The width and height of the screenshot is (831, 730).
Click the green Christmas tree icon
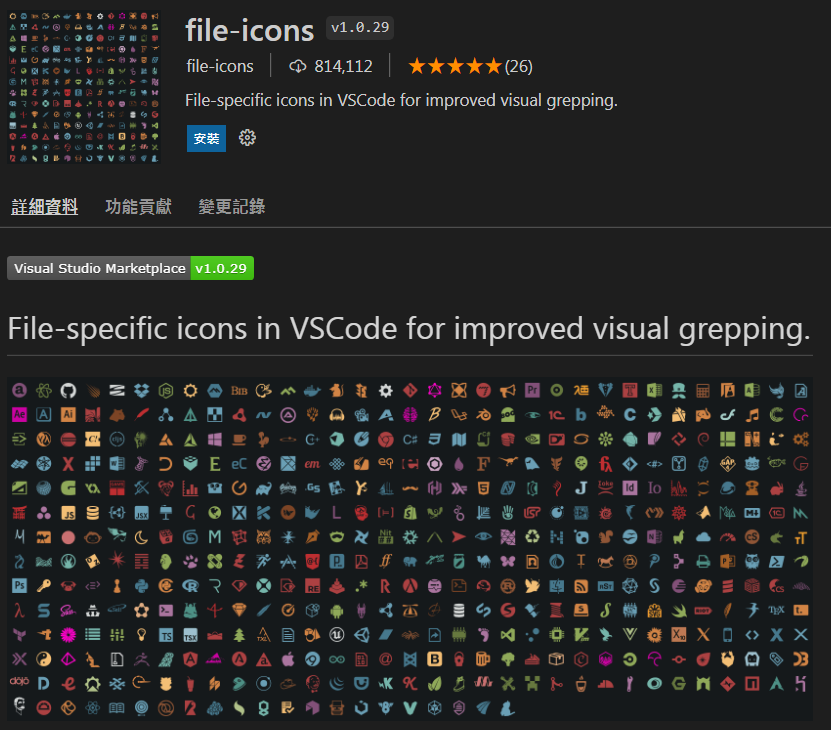click(x=239, y=635)
